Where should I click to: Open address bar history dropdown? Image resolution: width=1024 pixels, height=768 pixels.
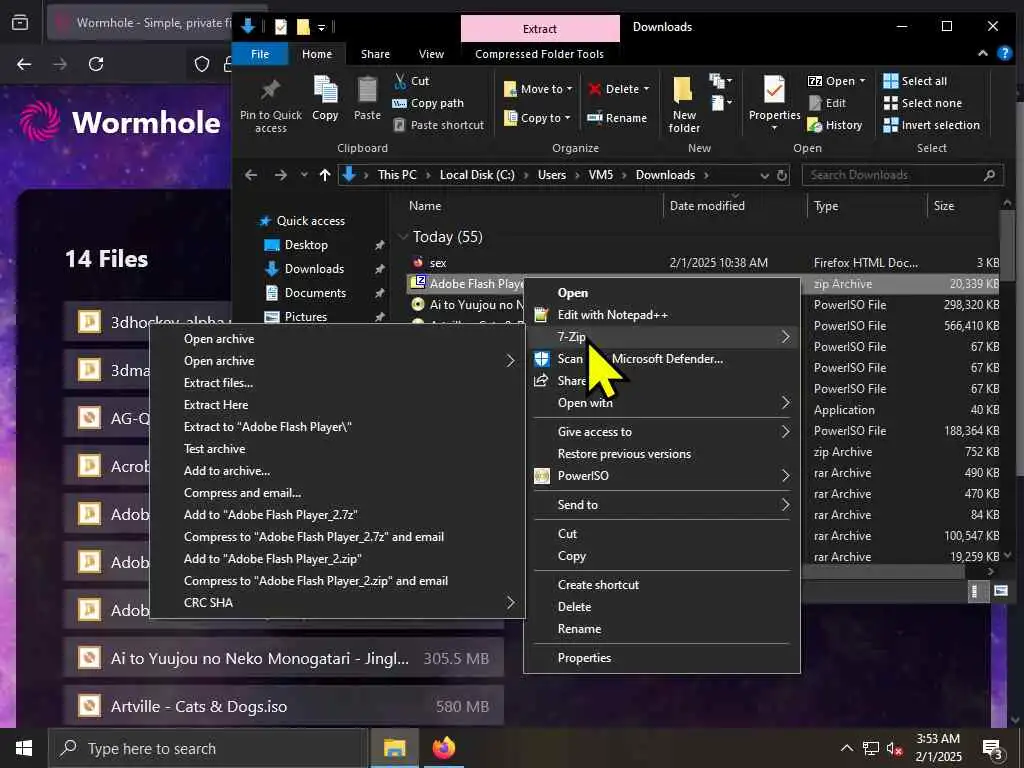tap(764, 176)
